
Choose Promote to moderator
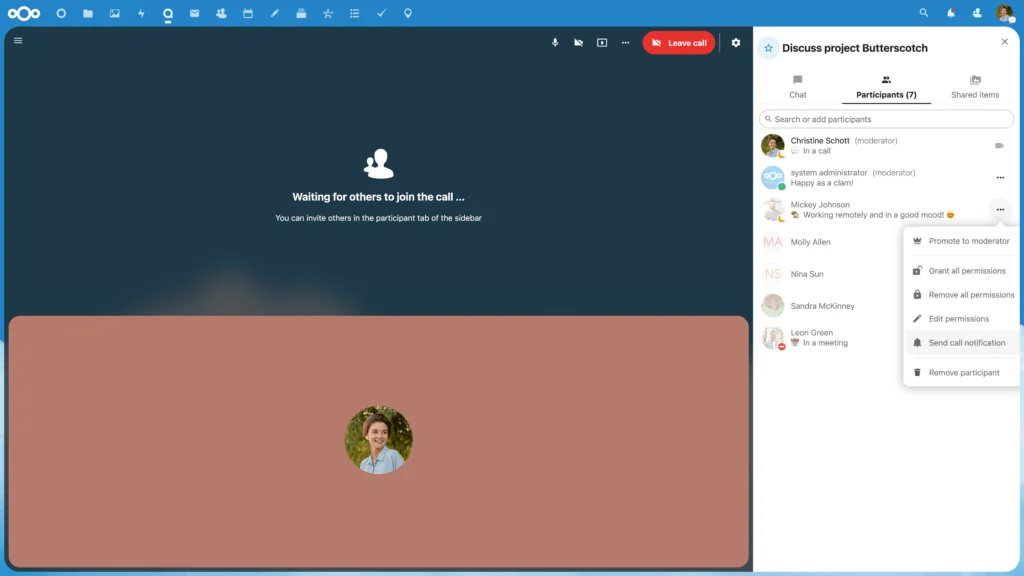(962, 241)
